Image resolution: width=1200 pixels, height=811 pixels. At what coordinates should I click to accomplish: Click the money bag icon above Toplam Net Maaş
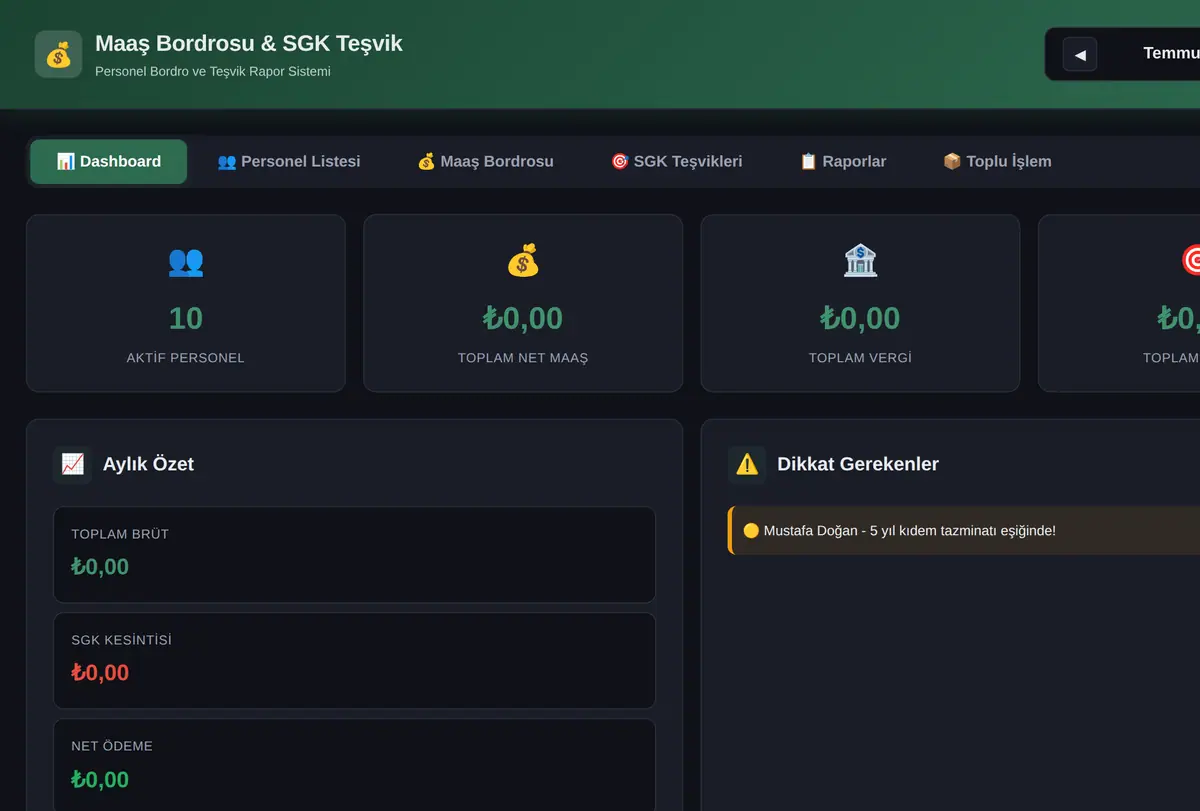click(523, 262)
